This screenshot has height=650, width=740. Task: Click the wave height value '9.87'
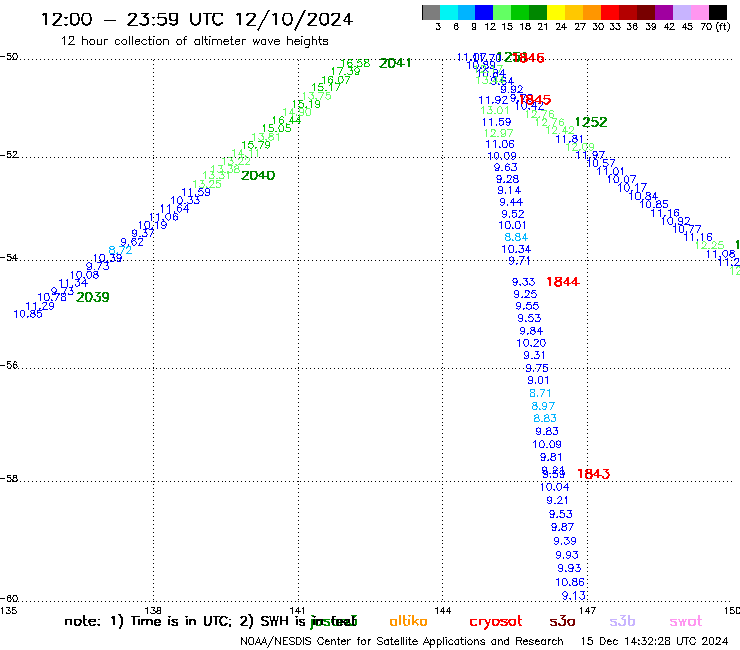tap(562, 527)
